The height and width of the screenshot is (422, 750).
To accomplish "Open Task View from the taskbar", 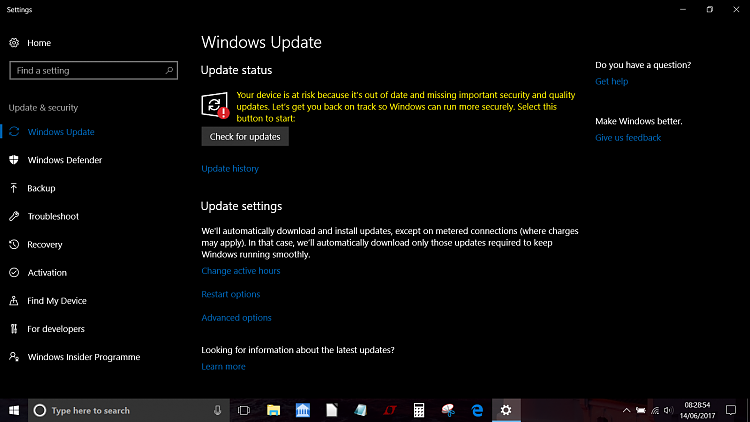I will (x=244, y=411).
